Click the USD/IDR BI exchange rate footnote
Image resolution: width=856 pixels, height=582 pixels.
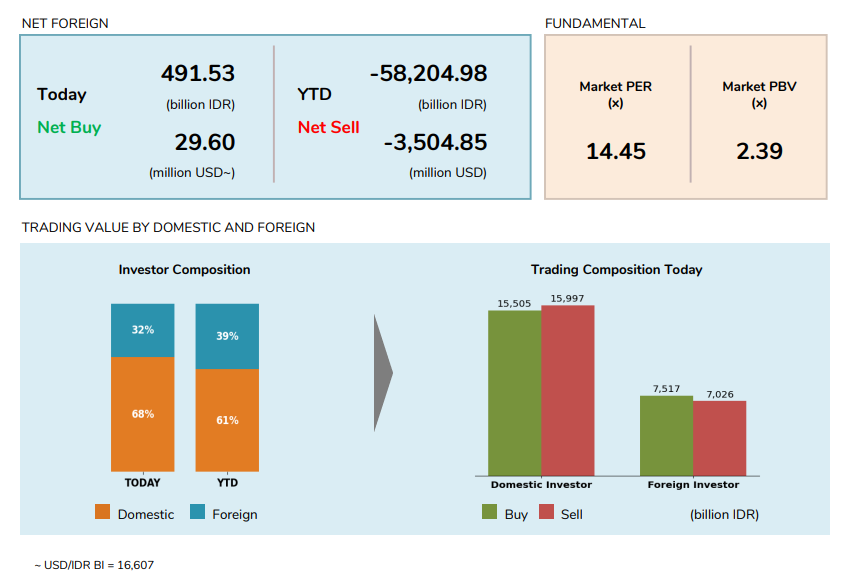tap(94, 565)
